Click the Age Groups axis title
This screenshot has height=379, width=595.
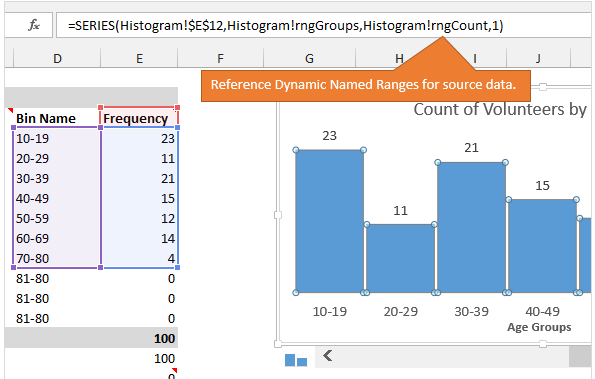point(539,327)
